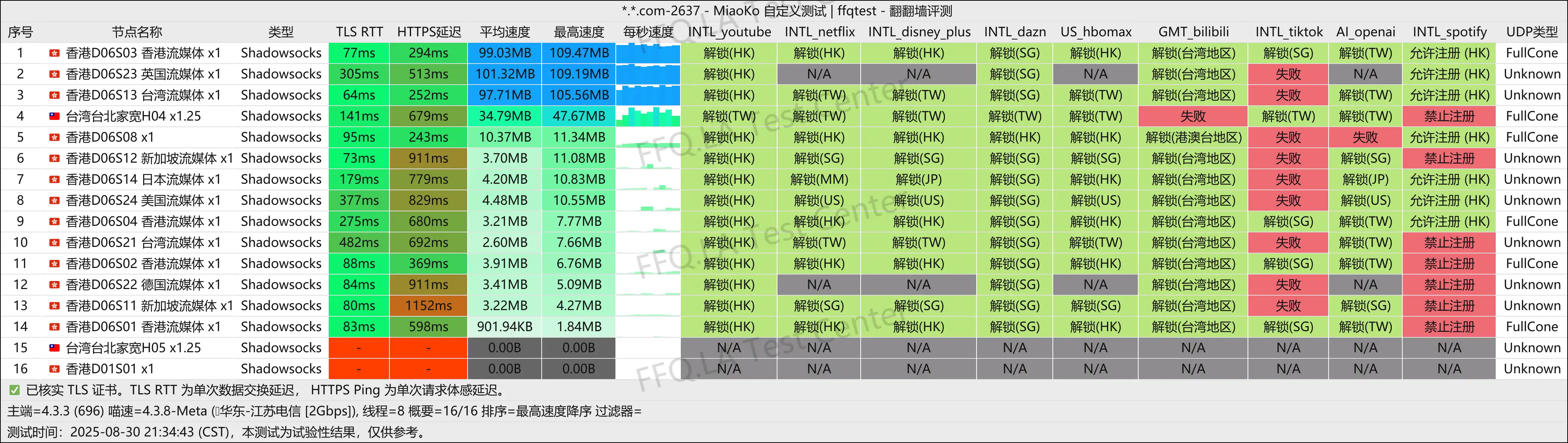Click the HTTPS延迟 column header
The width and height of the screenshot is (1568, 443).
pos(429,32)
